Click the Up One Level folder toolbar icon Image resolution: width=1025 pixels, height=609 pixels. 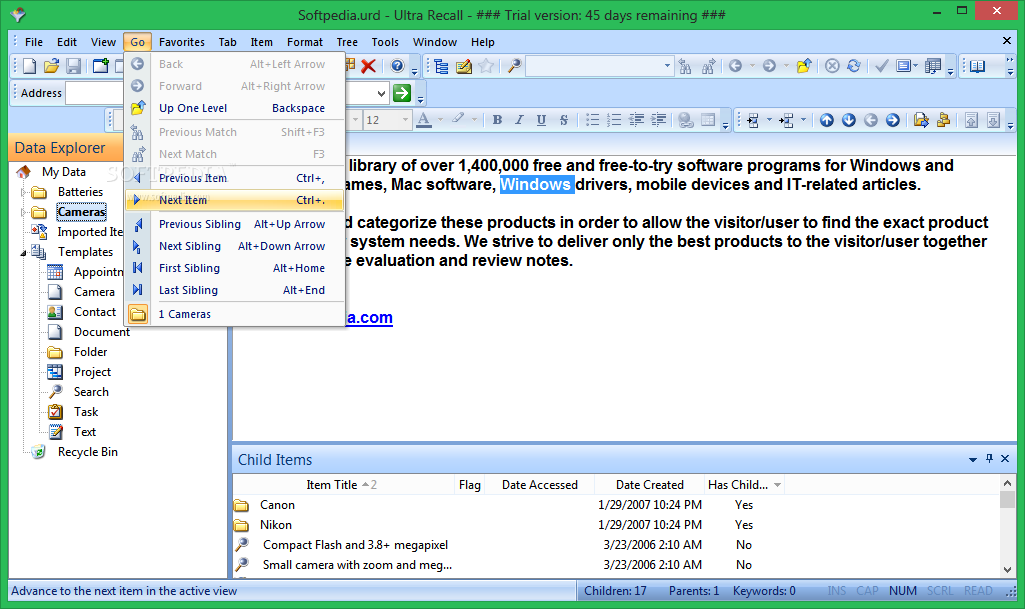tap(803, 66)
